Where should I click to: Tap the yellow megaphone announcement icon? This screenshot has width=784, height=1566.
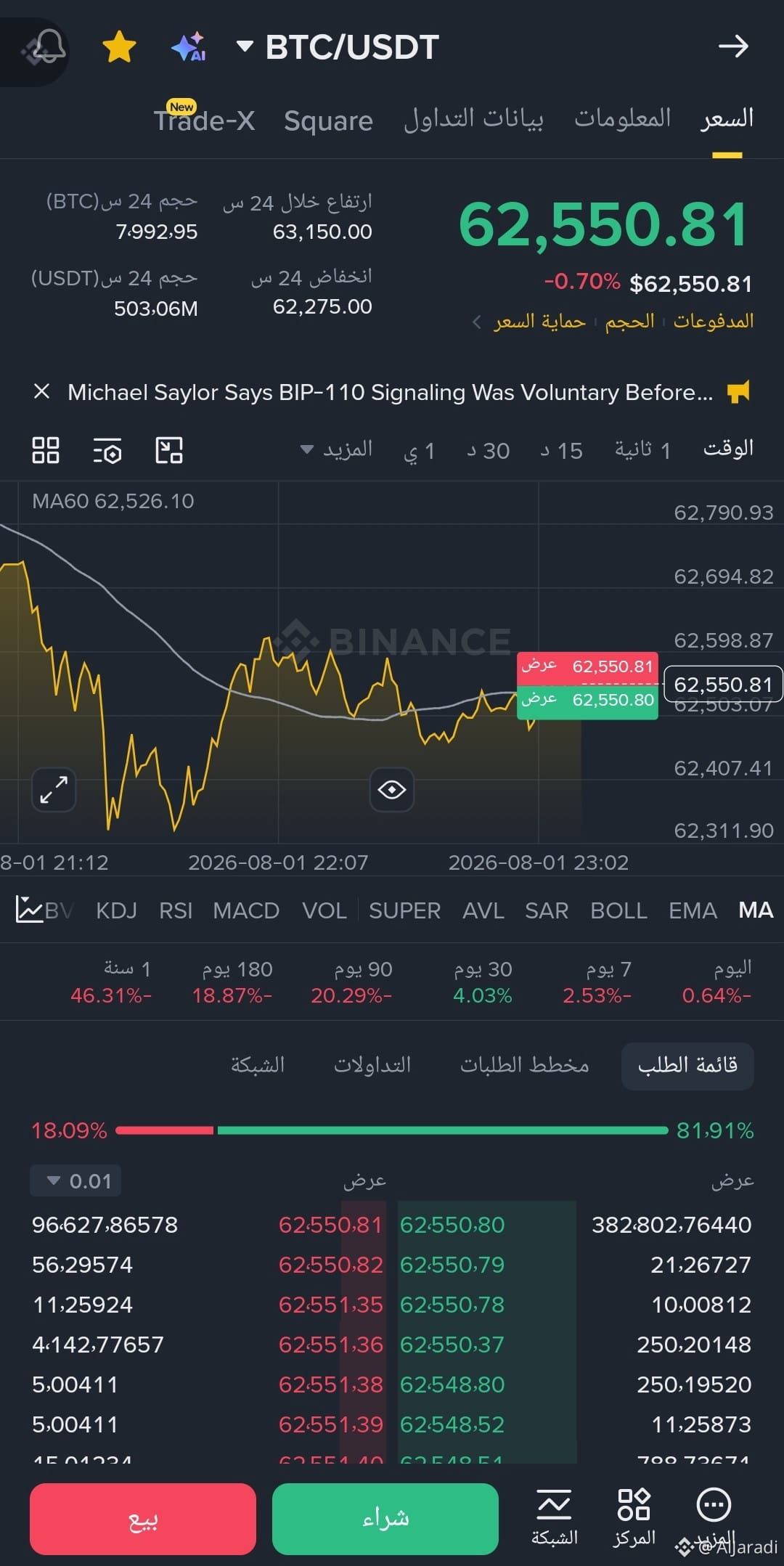point(738,392)
